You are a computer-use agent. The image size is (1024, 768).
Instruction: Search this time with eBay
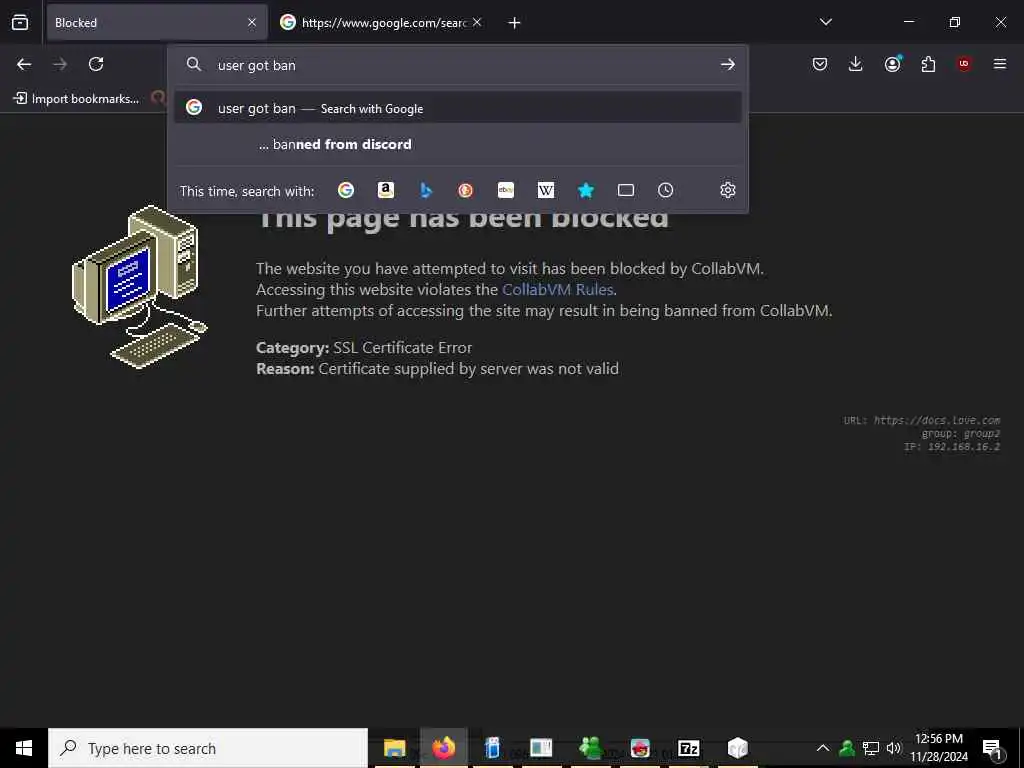point(505,190)
